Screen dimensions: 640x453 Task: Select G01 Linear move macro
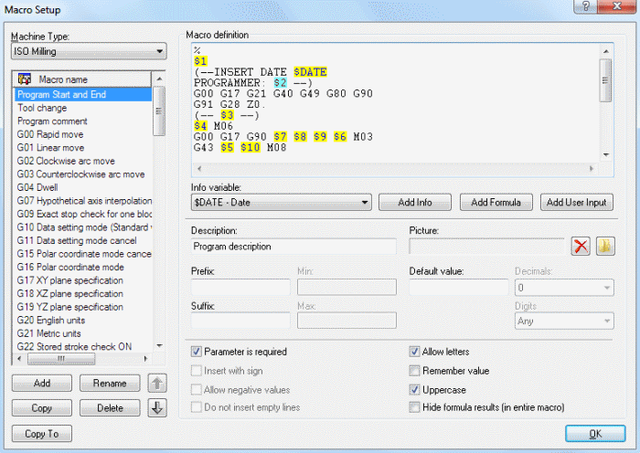pyautogui.click(x=83, y=148)
